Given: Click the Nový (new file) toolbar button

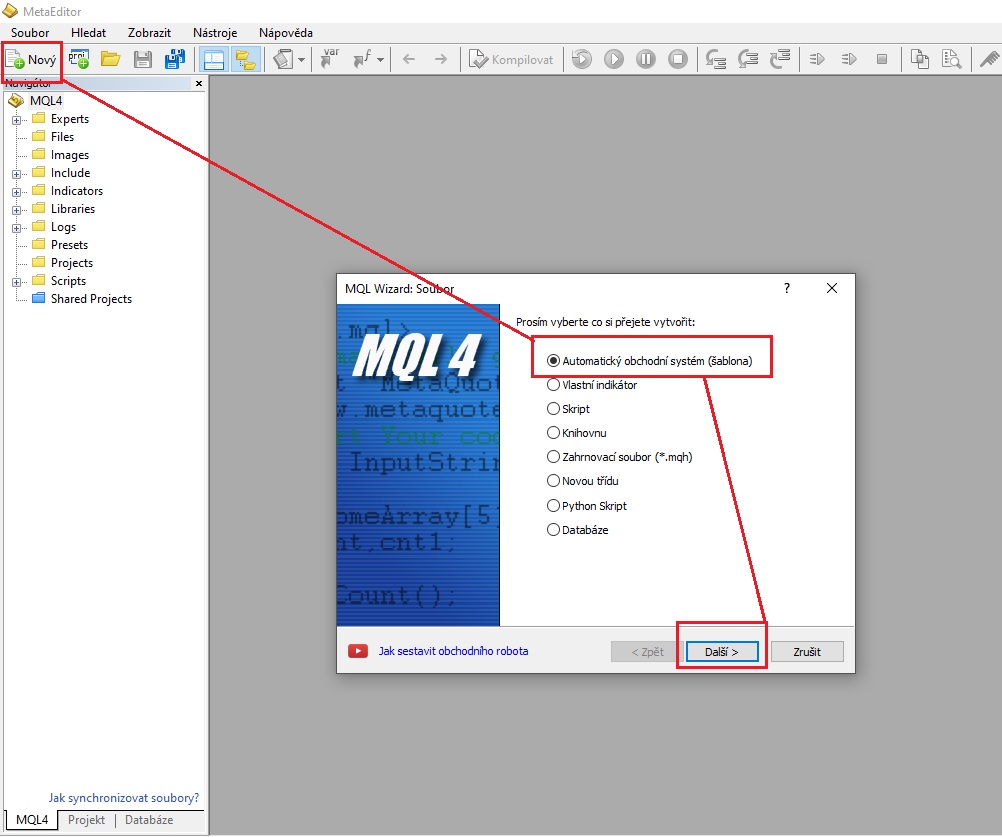Looking at the screenshot, I should point(31,60).
